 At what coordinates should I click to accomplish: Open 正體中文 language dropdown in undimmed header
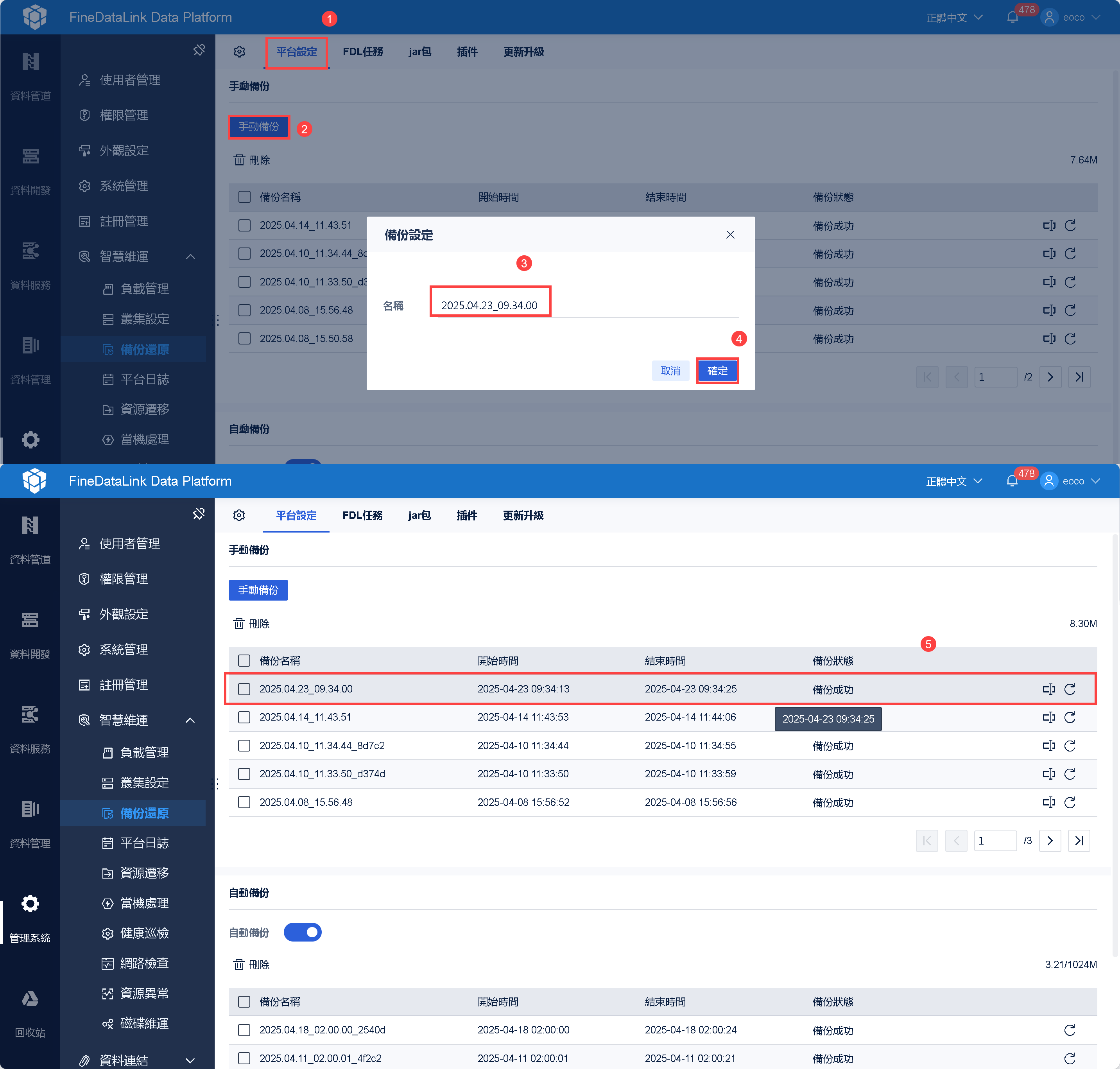[954, 481]
